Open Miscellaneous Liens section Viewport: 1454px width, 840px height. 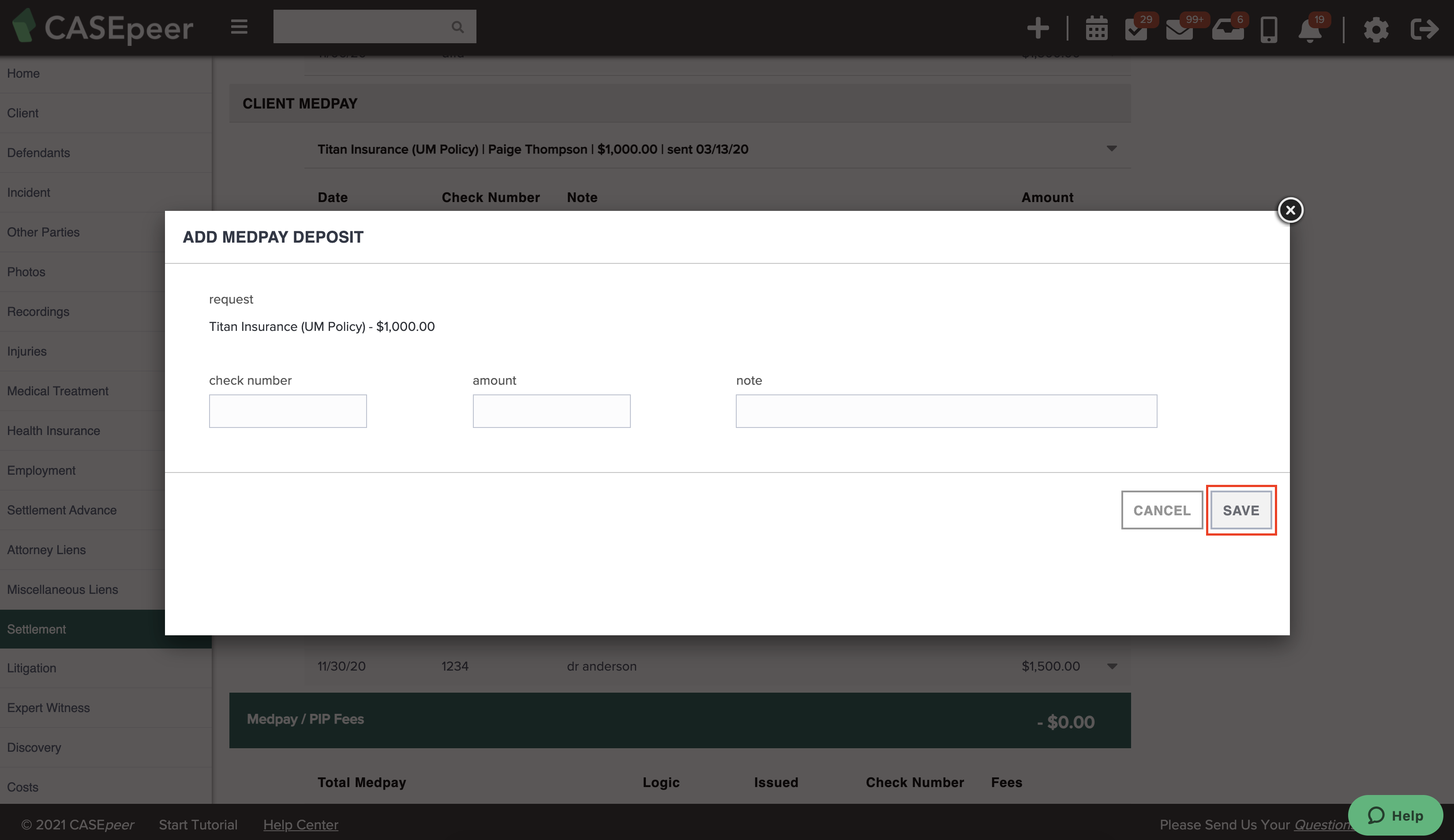(x=82, y=589)
